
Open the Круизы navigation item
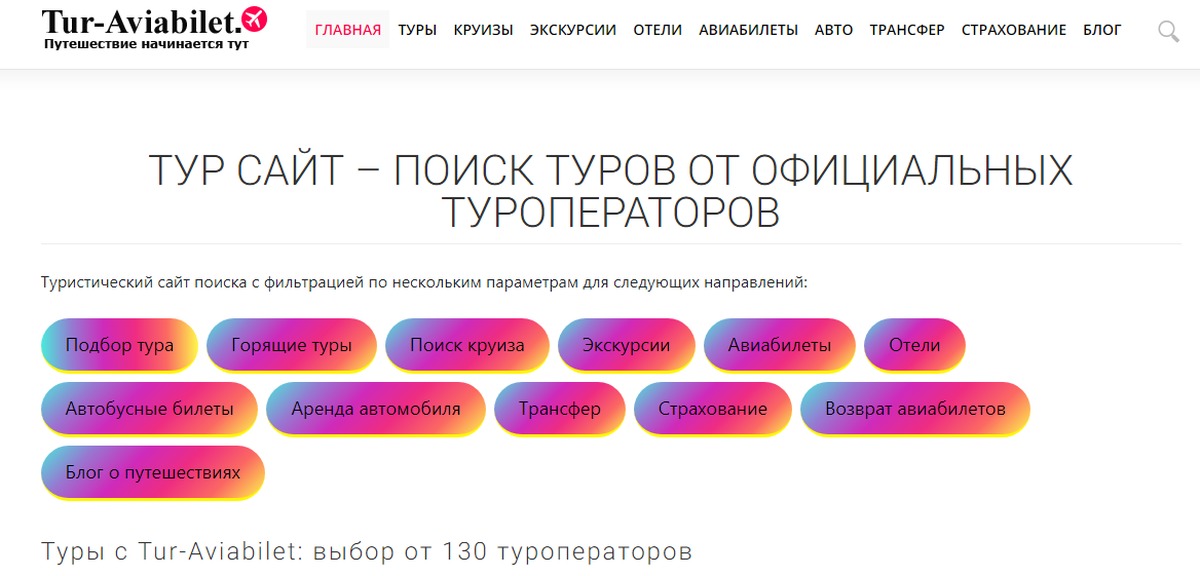pyautogui.click(x=483, y=30)
